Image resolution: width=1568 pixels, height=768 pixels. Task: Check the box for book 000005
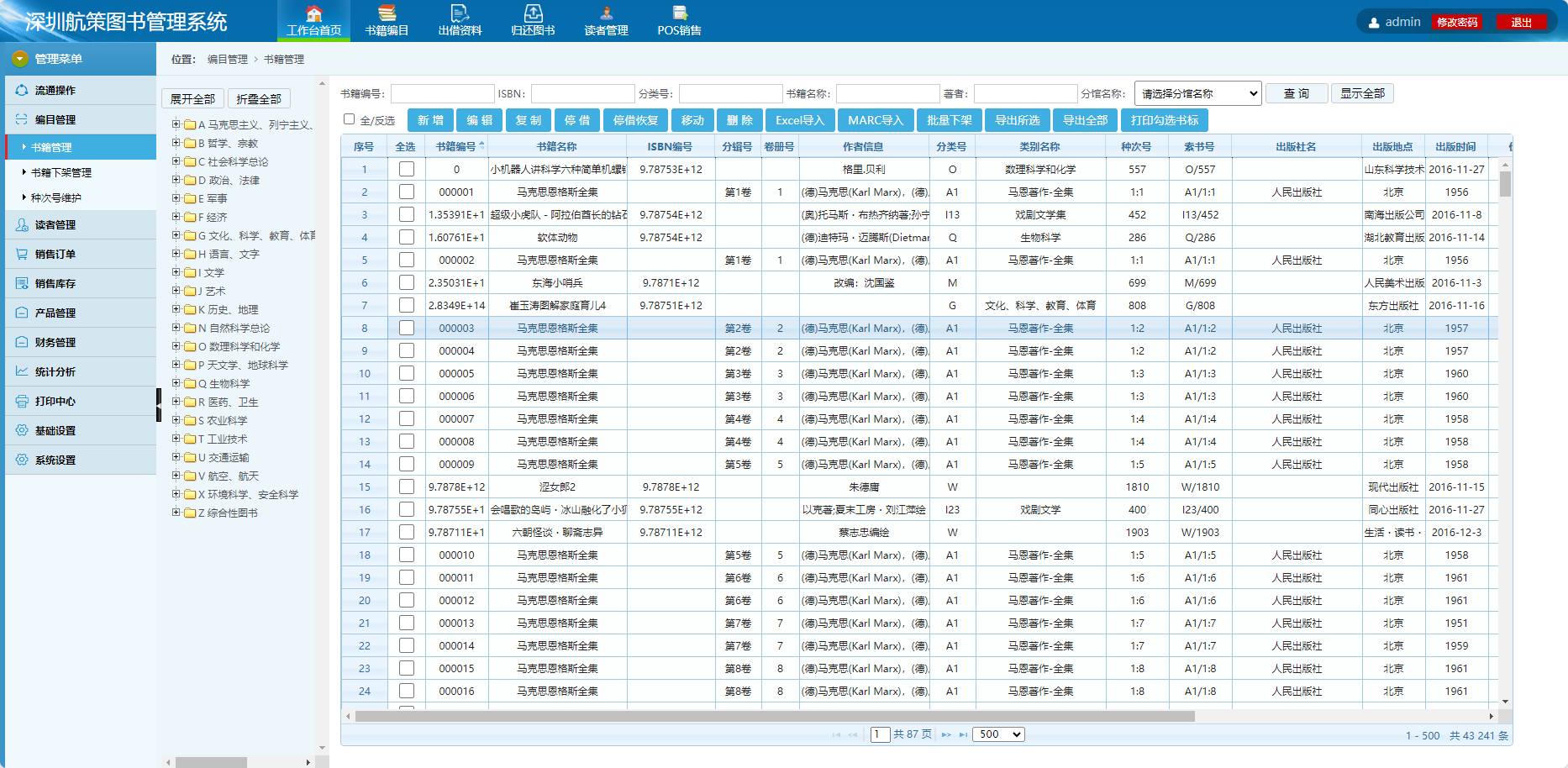407,373
